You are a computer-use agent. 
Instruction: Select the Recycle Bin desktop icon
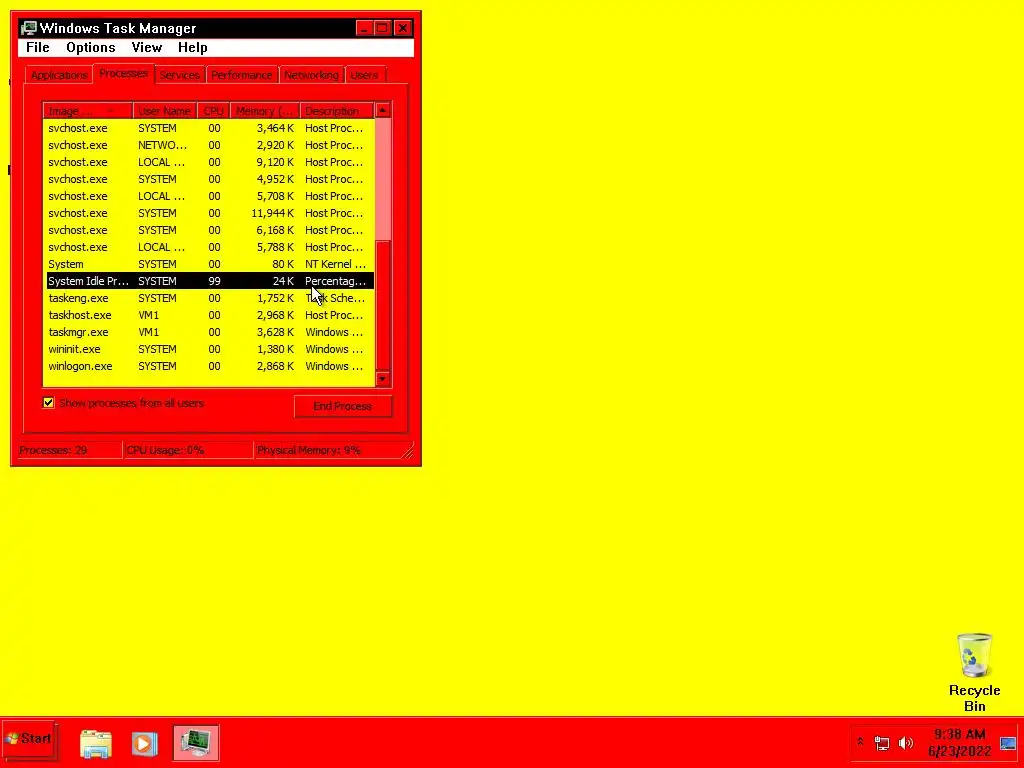coord(974,673)
